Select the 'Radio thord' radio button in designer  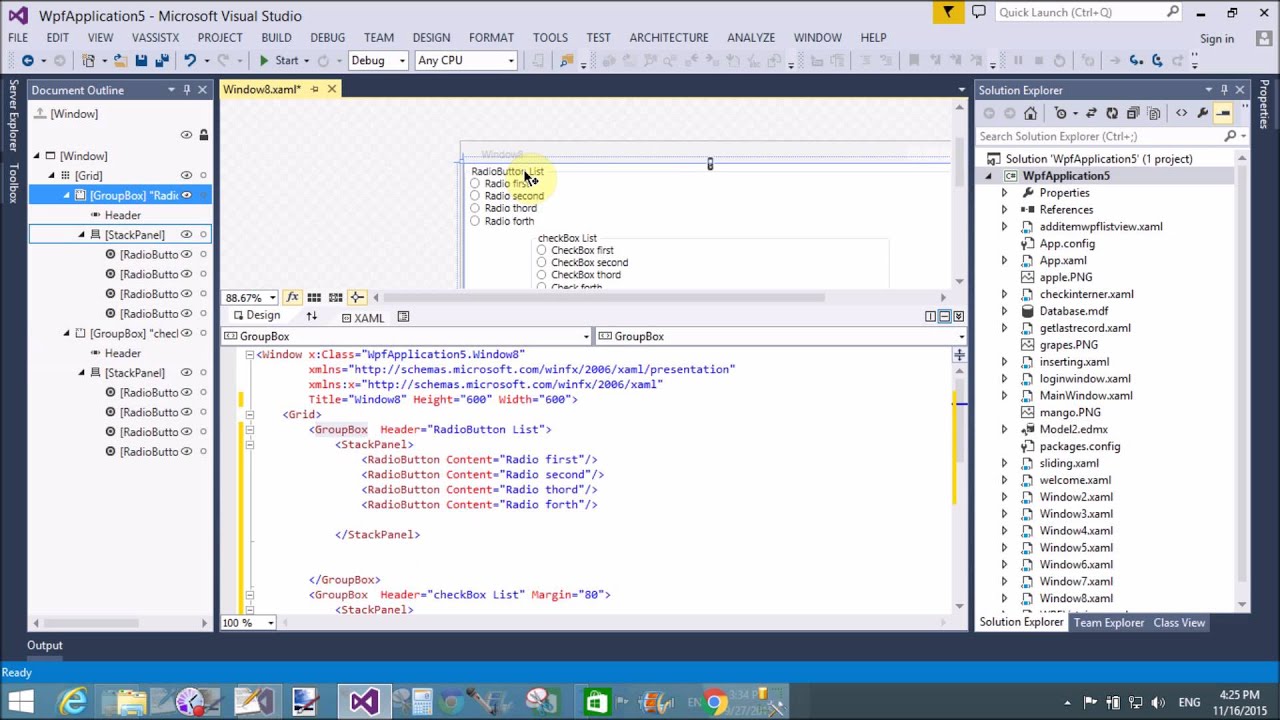pyautogui.click(x=475, y=208)
